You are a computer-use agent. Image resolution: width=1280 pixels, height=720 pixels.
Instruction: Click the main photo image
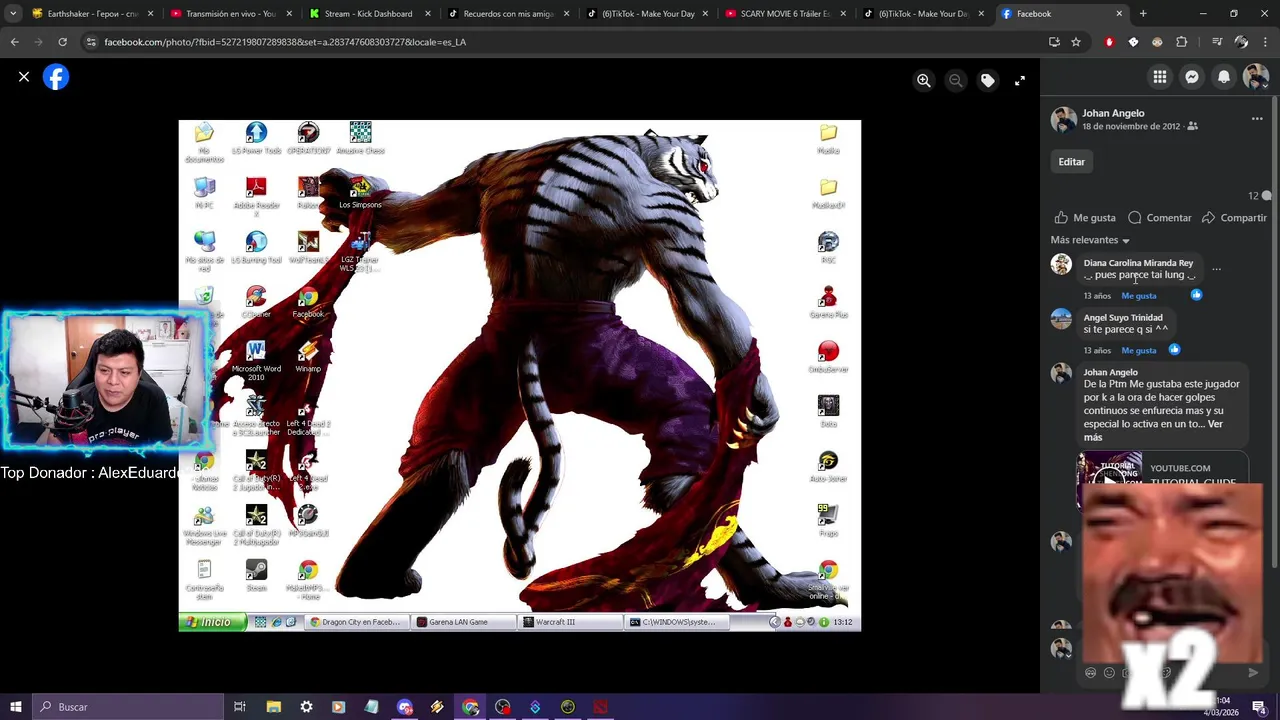(519, 375)
